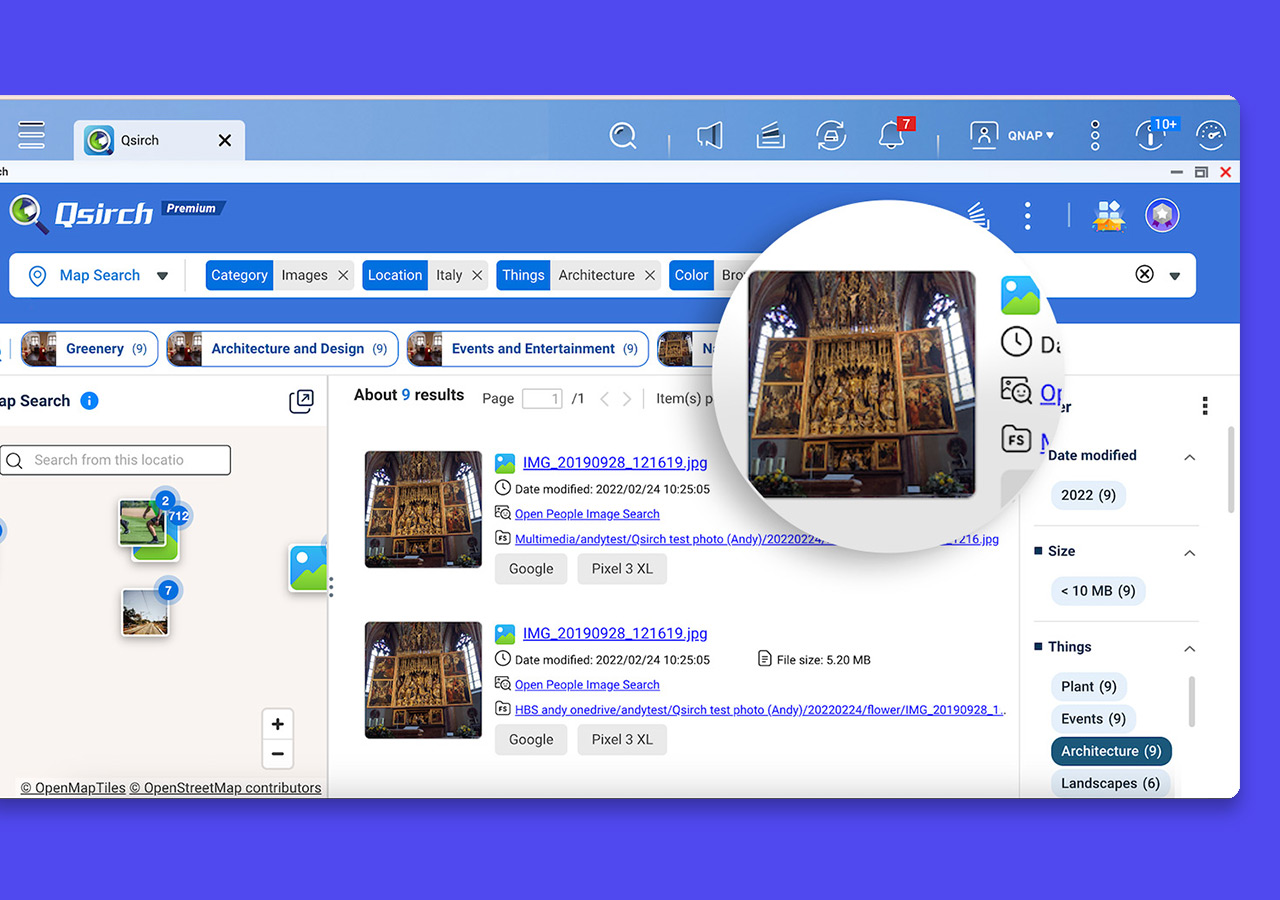Click the Map Search info icon

click(x=89, y=401)
